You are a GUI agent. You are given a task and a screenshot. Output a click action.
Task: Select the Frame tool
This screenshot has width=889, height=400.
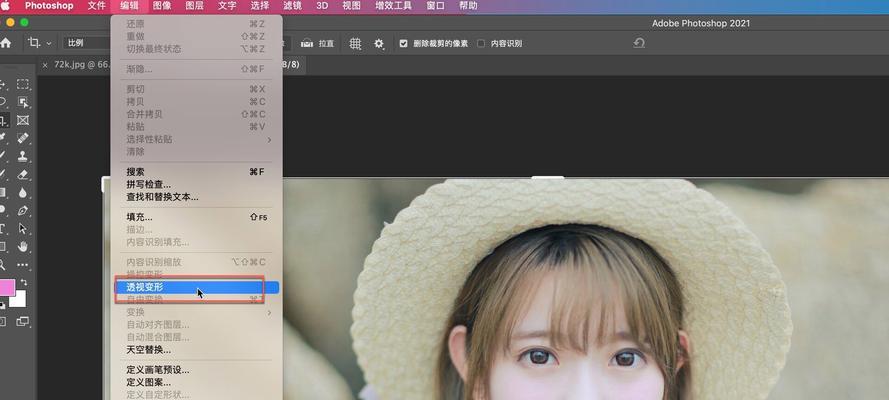(23, 120)
